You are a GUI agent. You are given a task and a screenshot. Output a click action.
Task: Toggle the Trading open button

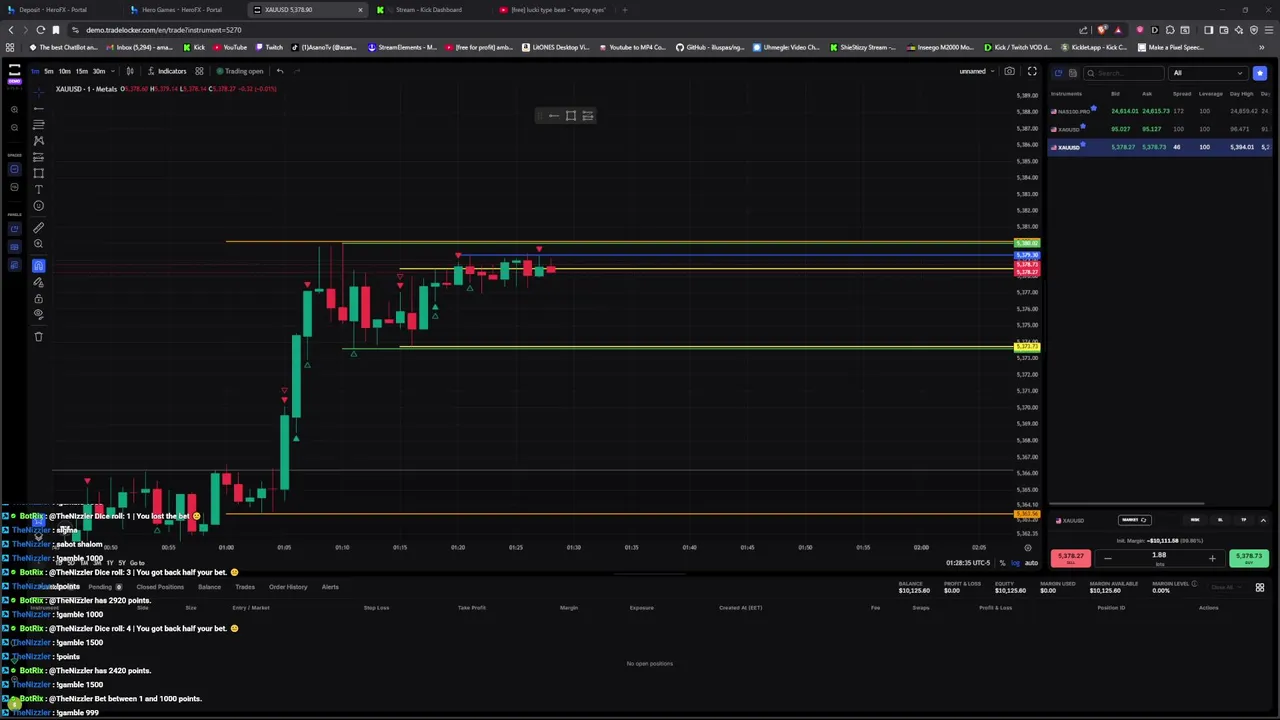point(239,71)
